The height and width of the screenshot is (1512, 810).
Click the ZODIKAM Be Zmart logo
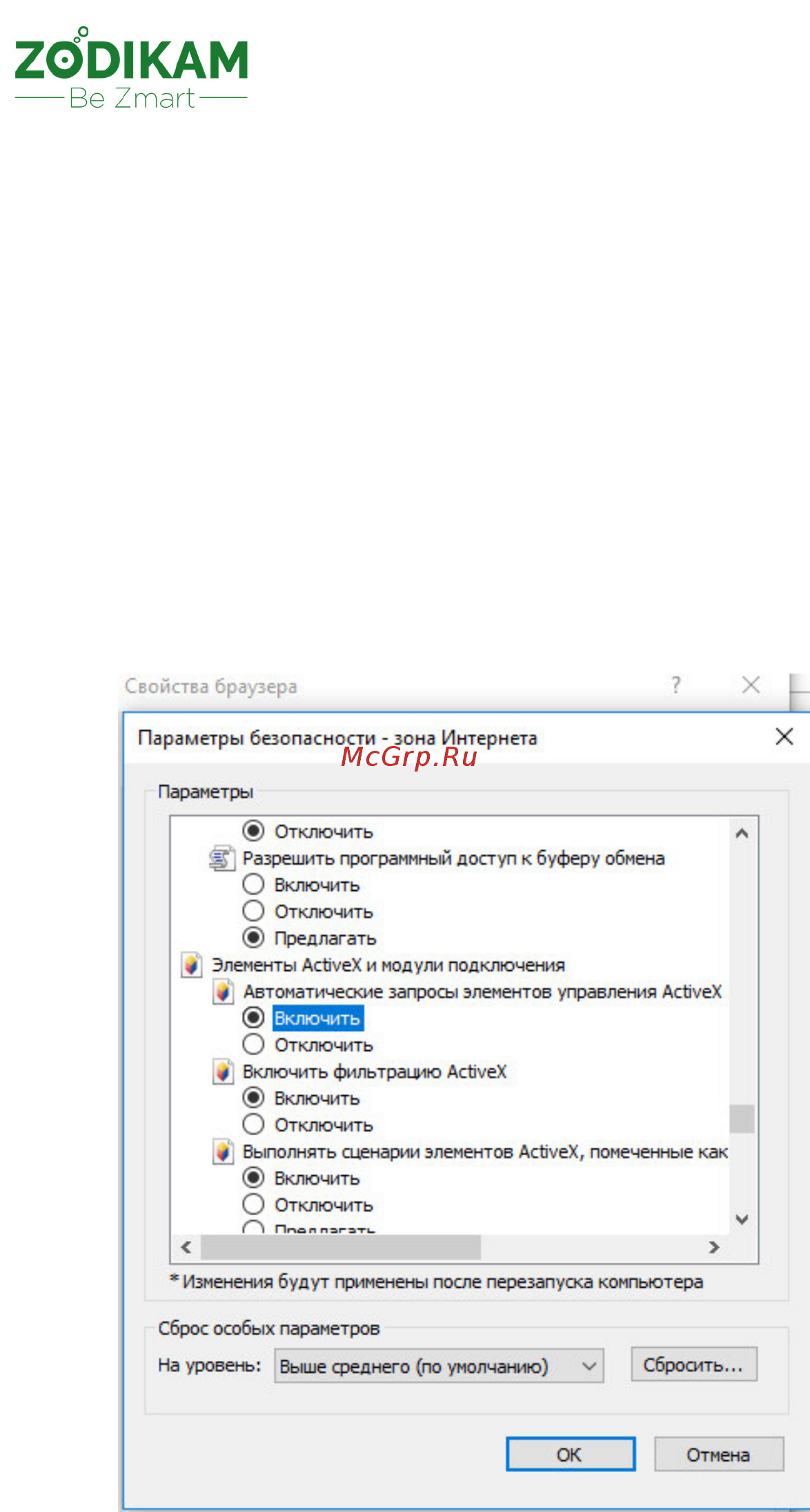(131, 68)
